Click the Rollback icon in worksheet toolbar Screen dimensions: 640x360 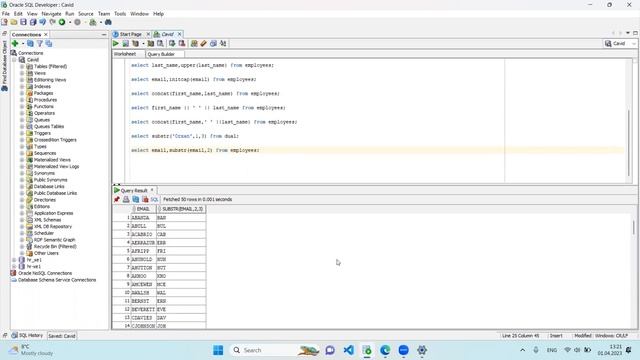tap(182, 43)
